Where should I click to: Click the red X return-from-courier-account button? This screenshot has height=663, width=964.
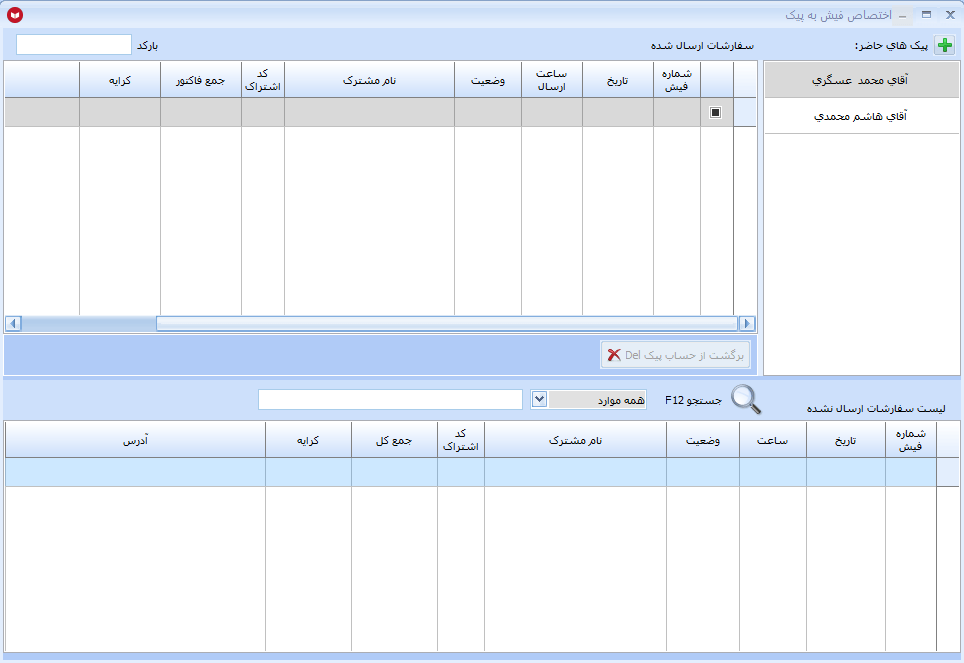pos(675,355)
